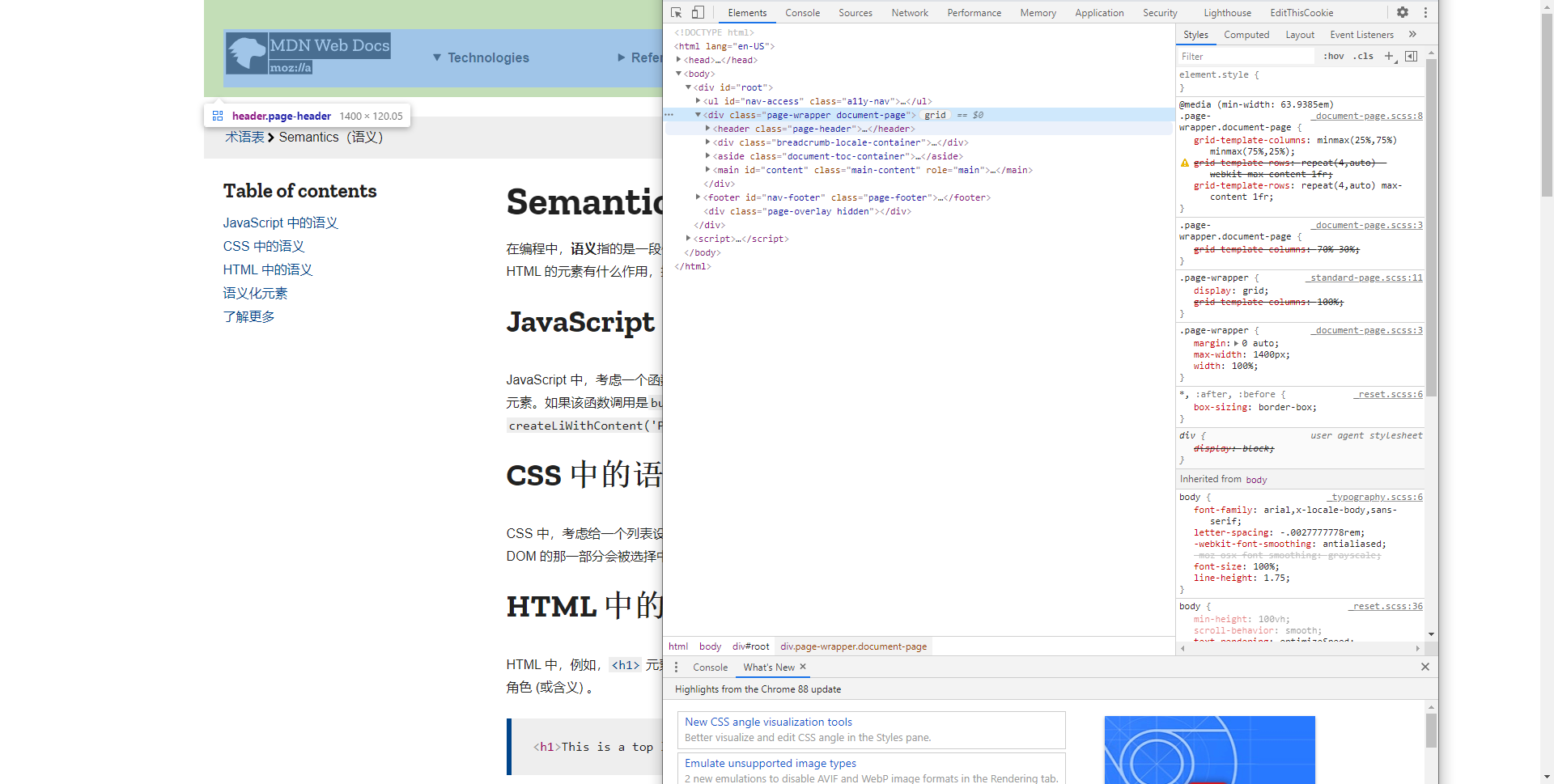
Task: Collapse the body element in DOM tree
Action: pos(679,74)
